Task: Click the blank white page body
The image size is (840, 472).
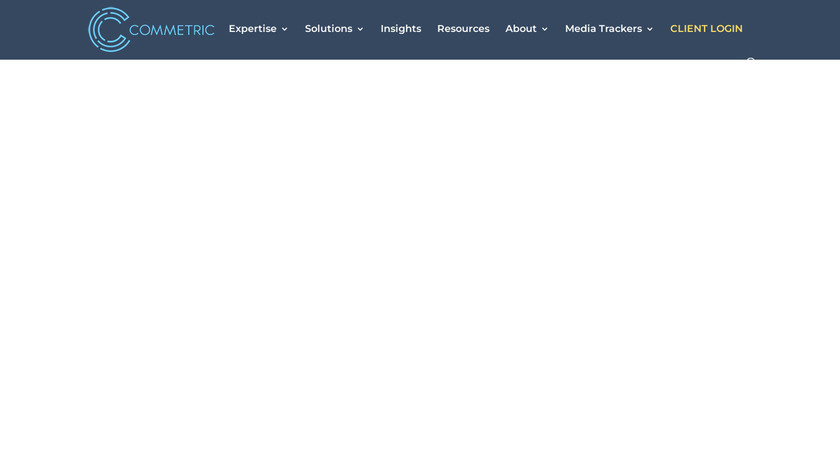Action: 420,266
